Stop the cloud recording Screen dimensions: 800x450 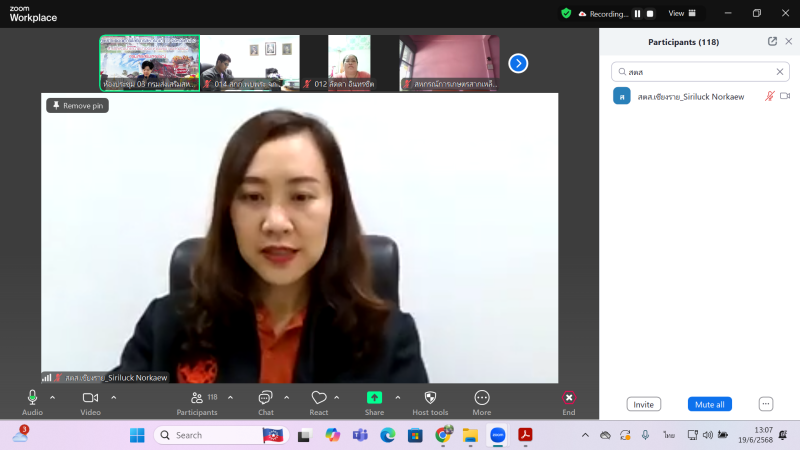pos(650,14)
